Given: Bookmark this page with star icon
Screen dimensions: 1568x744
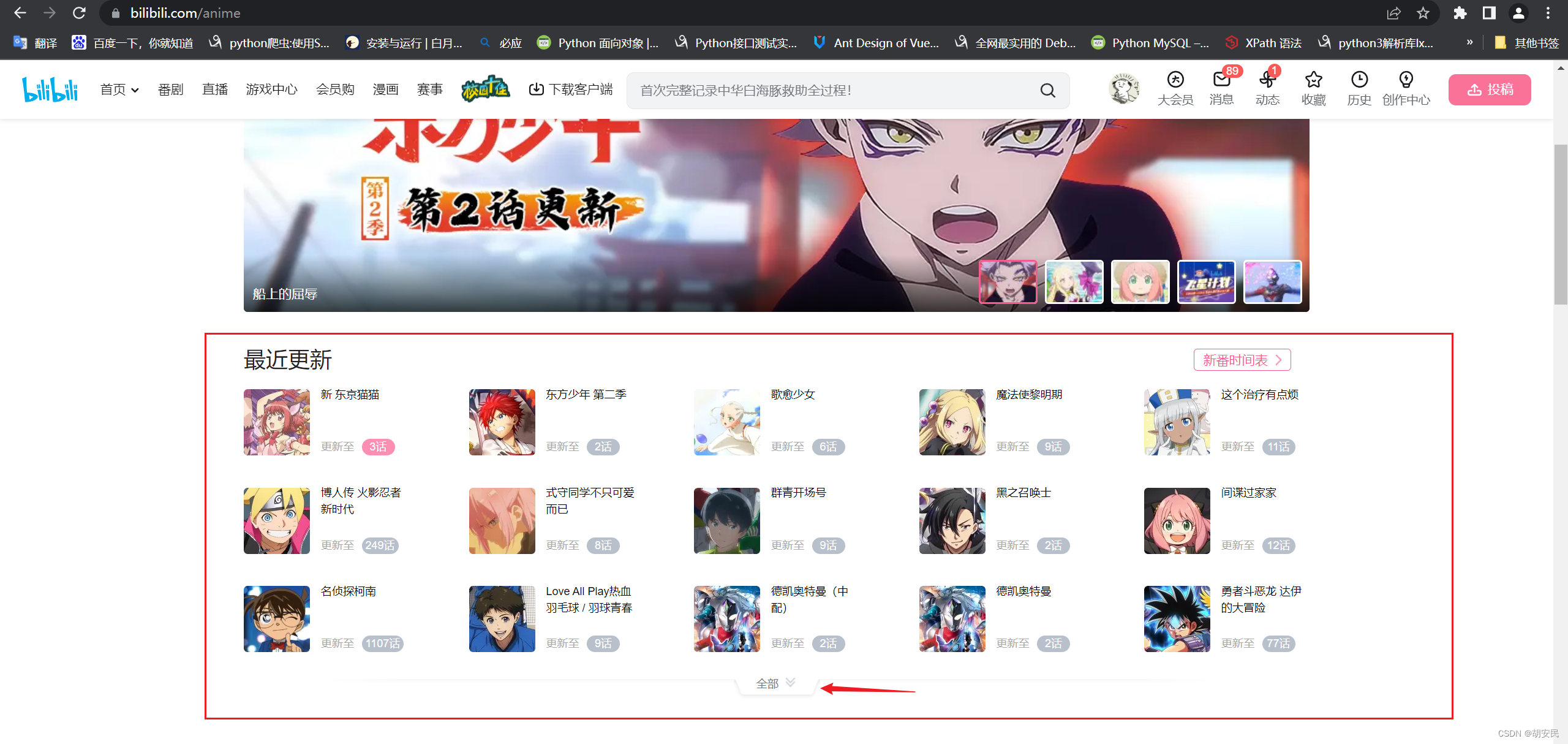Looking at the screenshot, I should [x=1423, y=13].
